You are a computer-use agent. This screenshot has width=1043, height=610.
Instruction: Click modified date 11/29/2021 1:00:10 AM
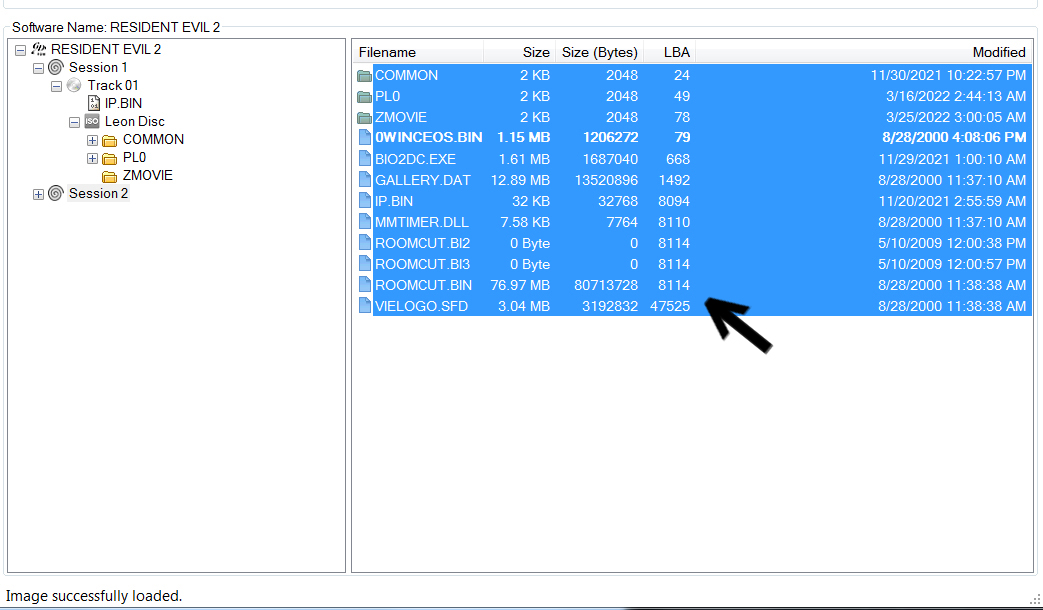coord(953,159)
